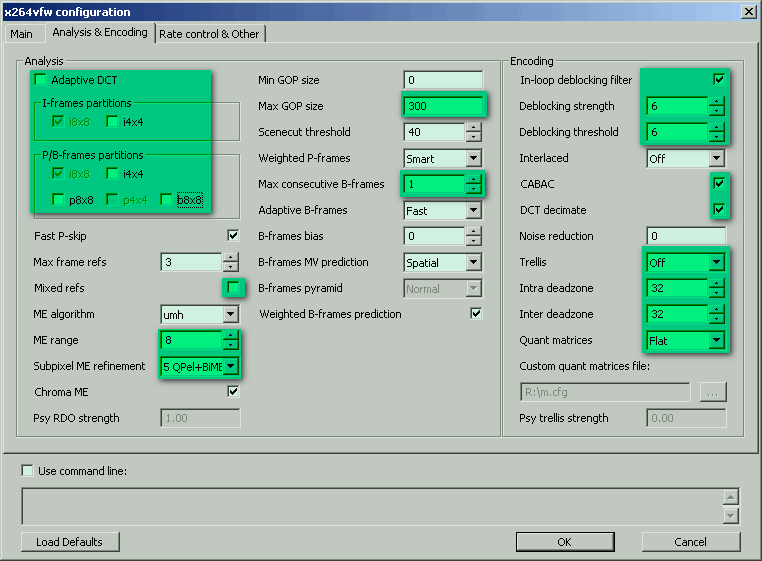Switch to the Main tab

pyautogui.click(x=21, y=34)
